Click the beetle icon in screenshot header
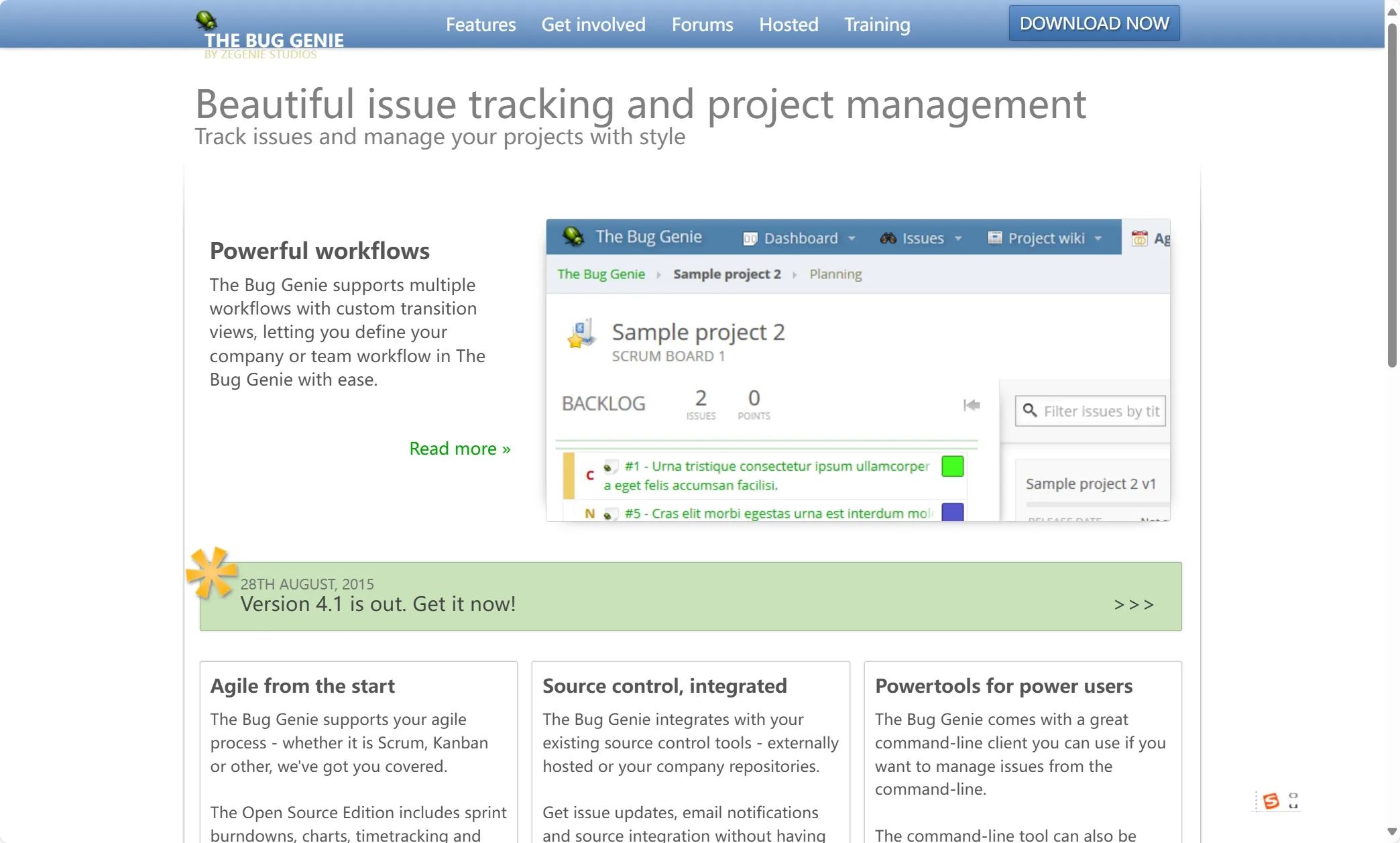This screenshot has width=1400, height=843. pos(573,236)
